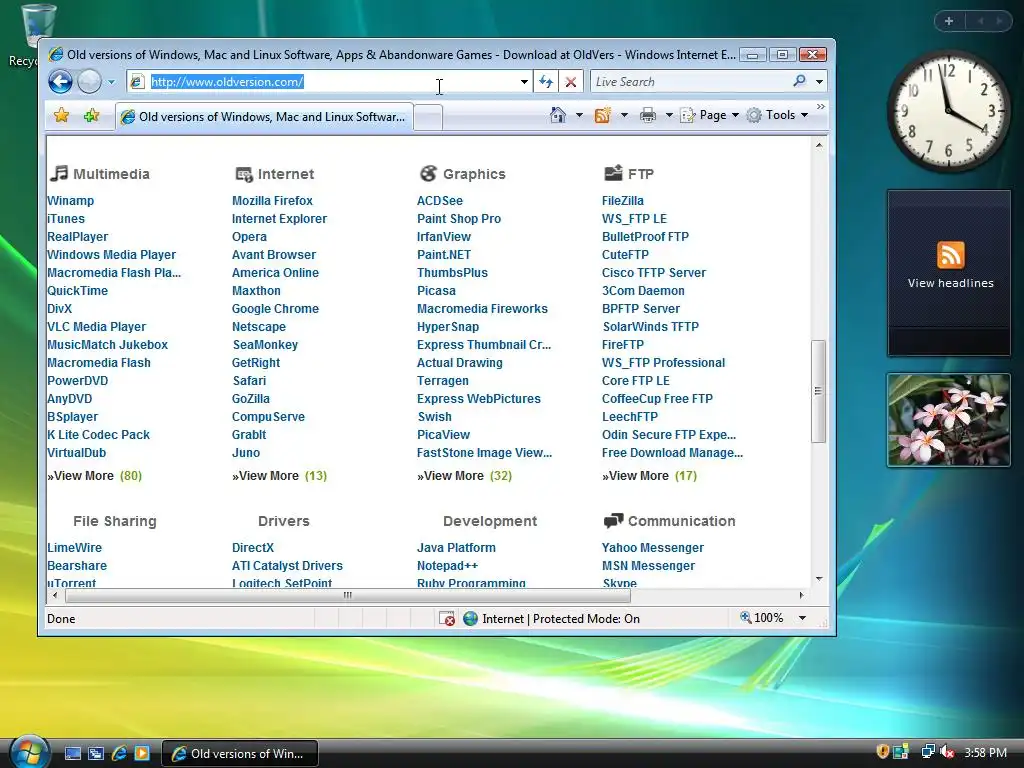The height and width of the screenshot is (768, 1024).
Task: Select the Old versions of Windows tab
Action: pyautogui.click(x=264, y=117)
